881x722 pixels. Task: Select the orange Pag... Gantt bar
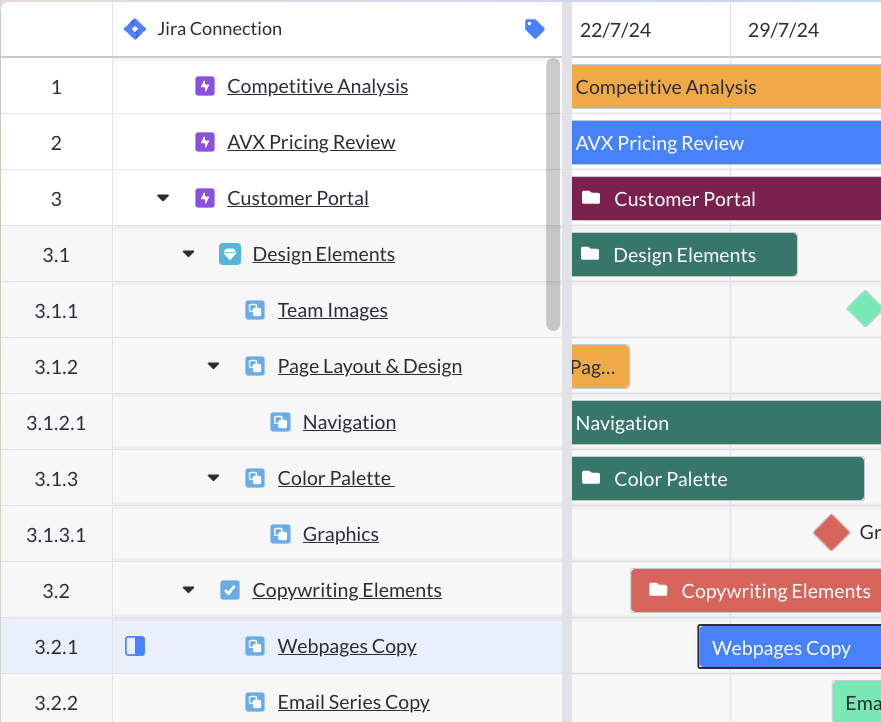600,366
